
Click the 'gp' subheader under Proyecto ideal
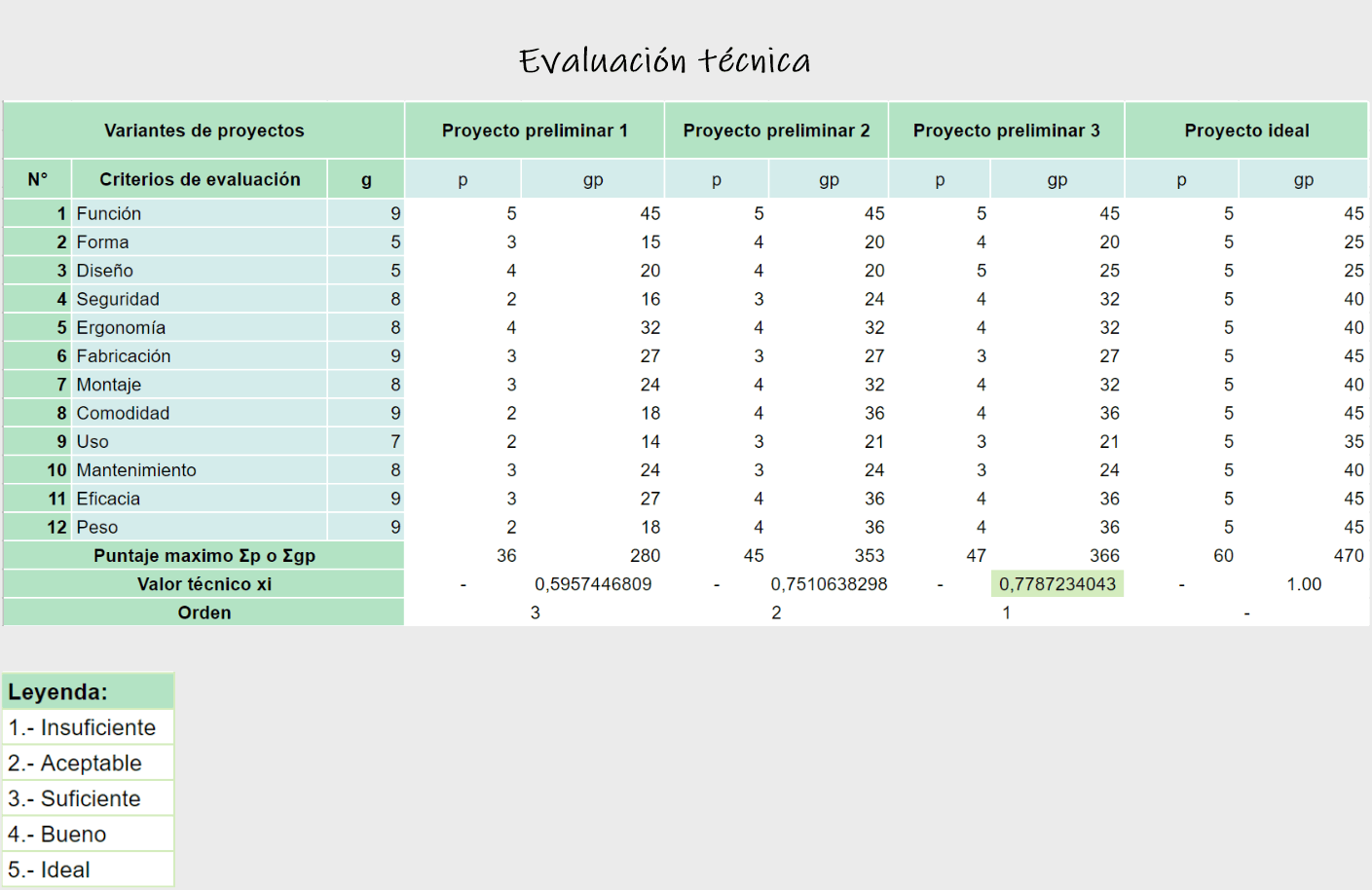[1304, 179]
